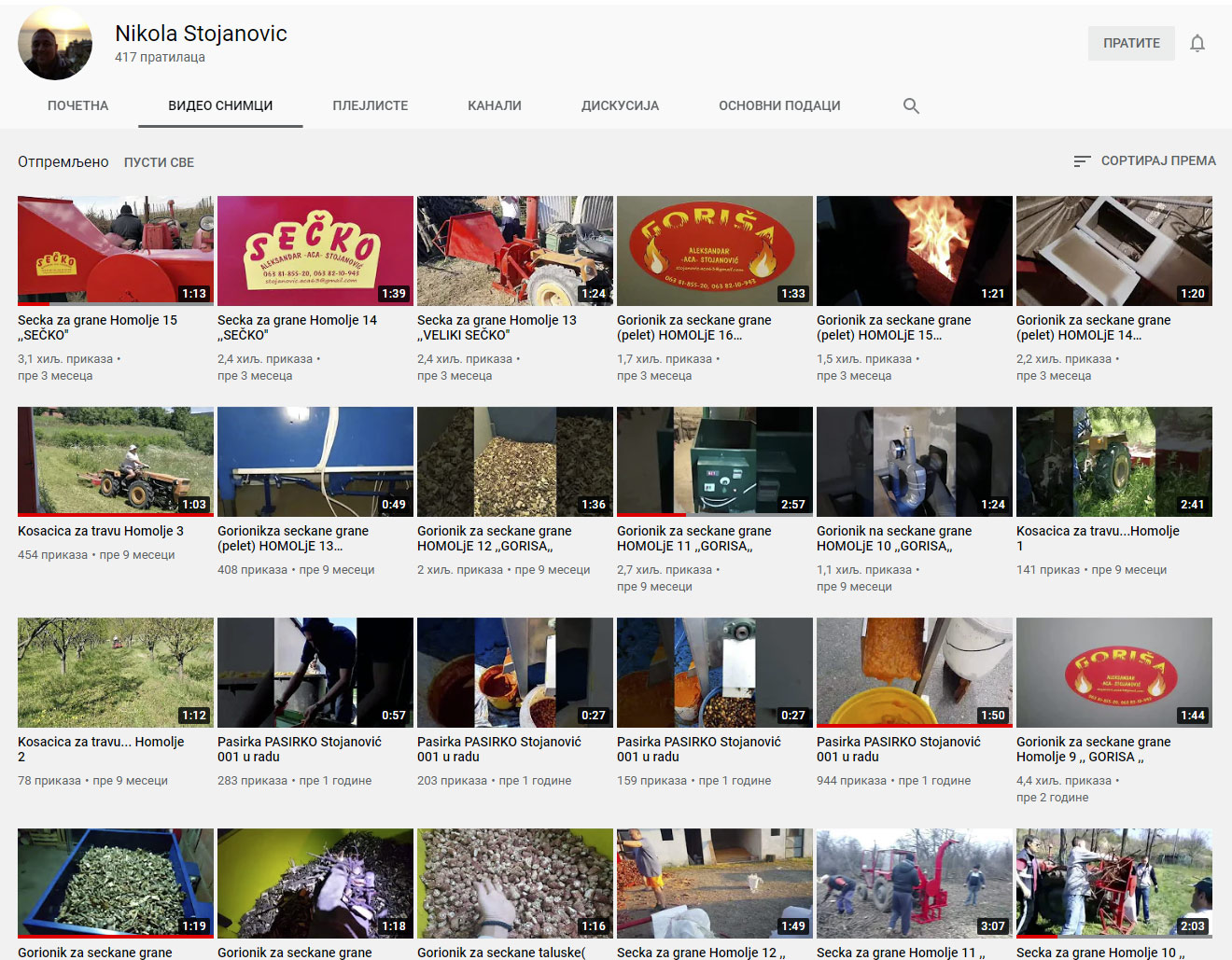Open the 1:19 wood chips video thumbnail

pos(116,883)
